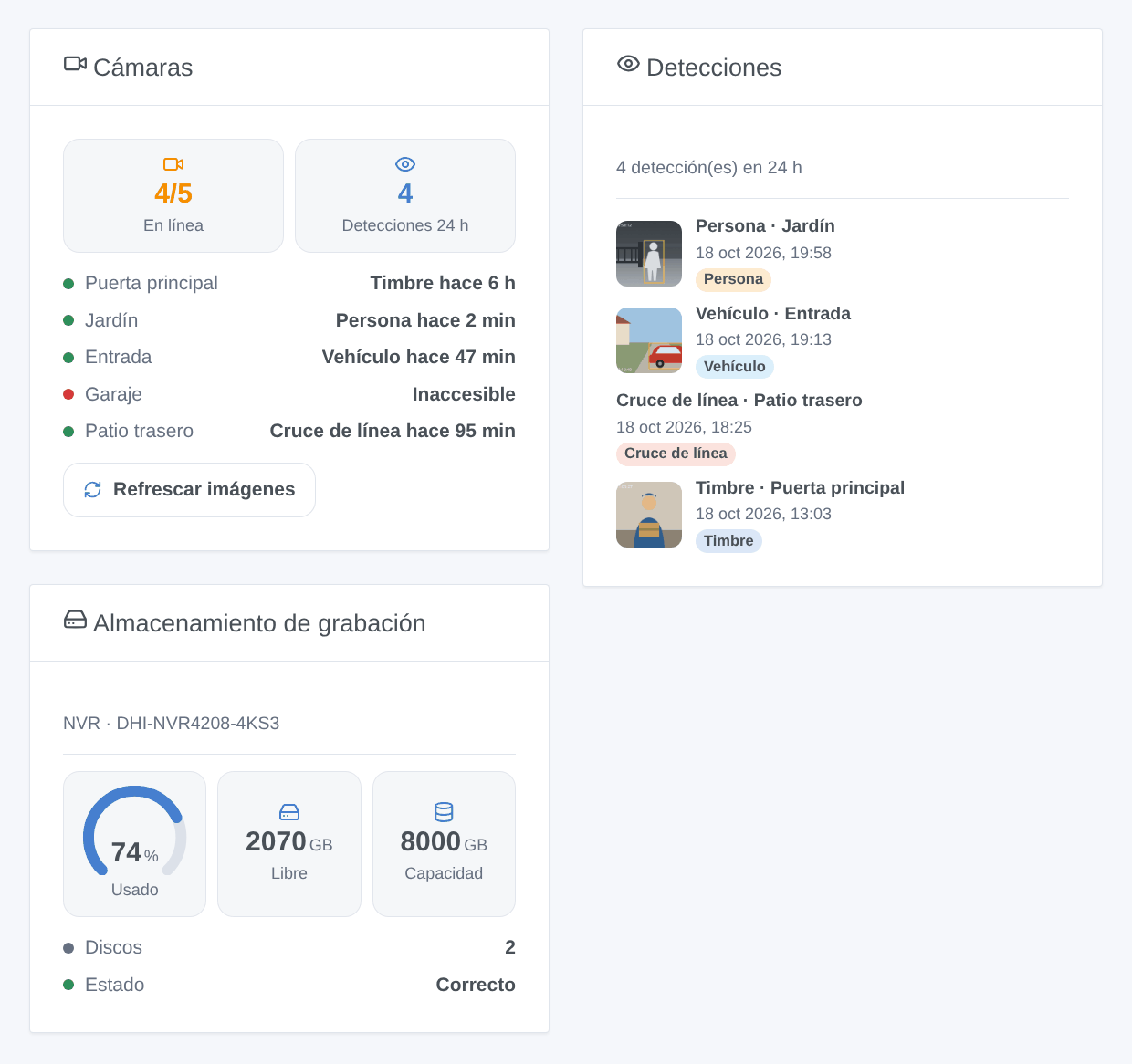Screen dimensions: 1132x1064
Task: Click the Persona hace 2 min status
Action: pyautogui.click(x=425, y=320)
